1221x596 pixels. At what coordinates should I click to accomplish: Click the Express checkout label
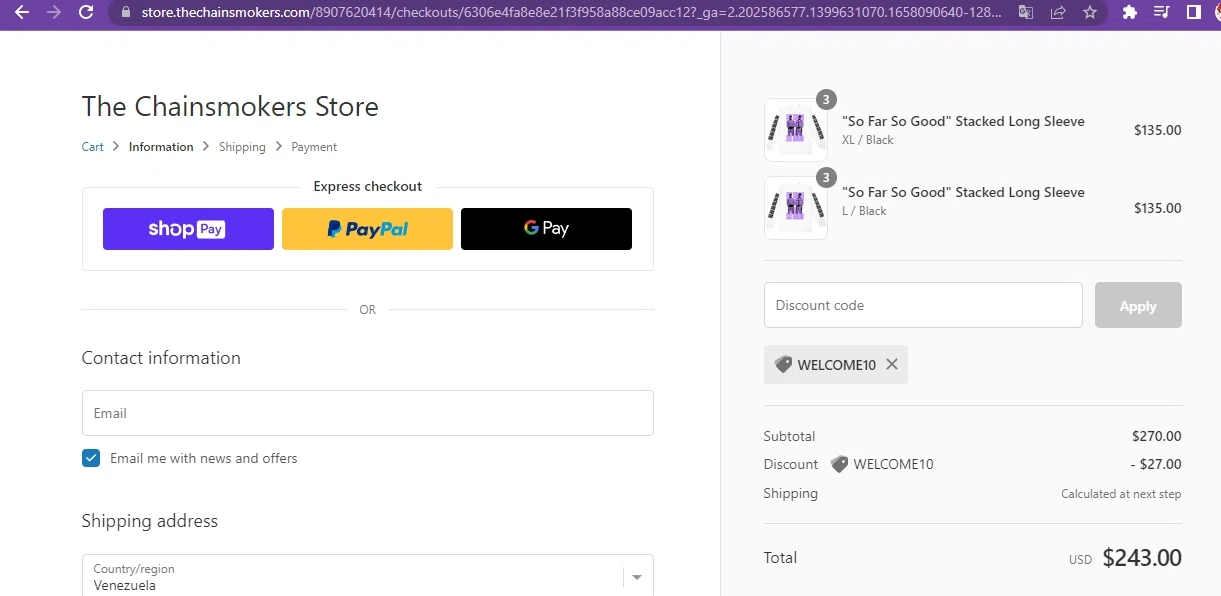367,186
